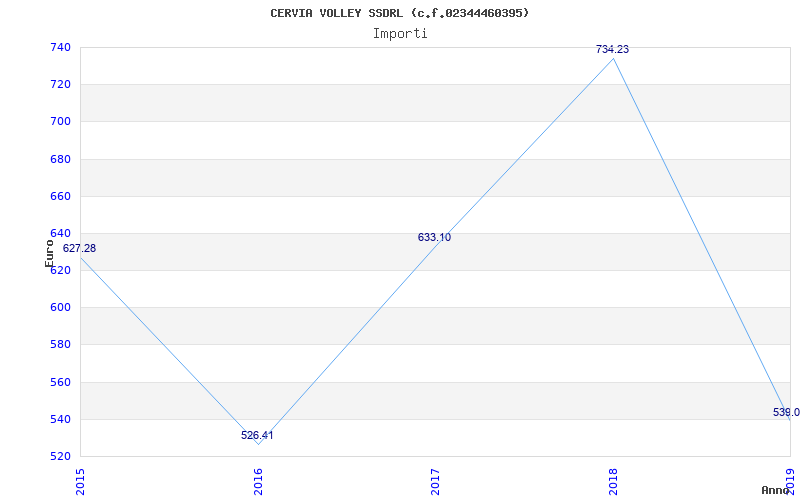Click the 740 y-axis tick label
This screenshot has width=800, height=500.
coord(59,47)
